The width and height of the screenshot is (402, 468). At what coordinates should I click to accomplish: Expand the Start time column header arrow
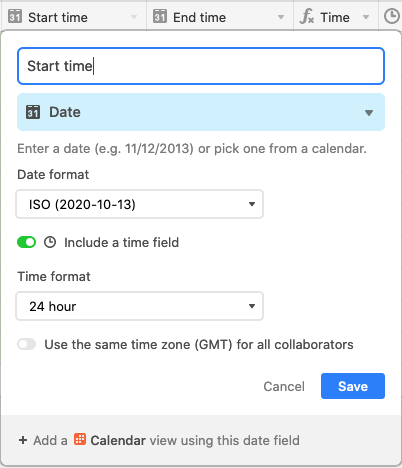[x=134, y=17]
